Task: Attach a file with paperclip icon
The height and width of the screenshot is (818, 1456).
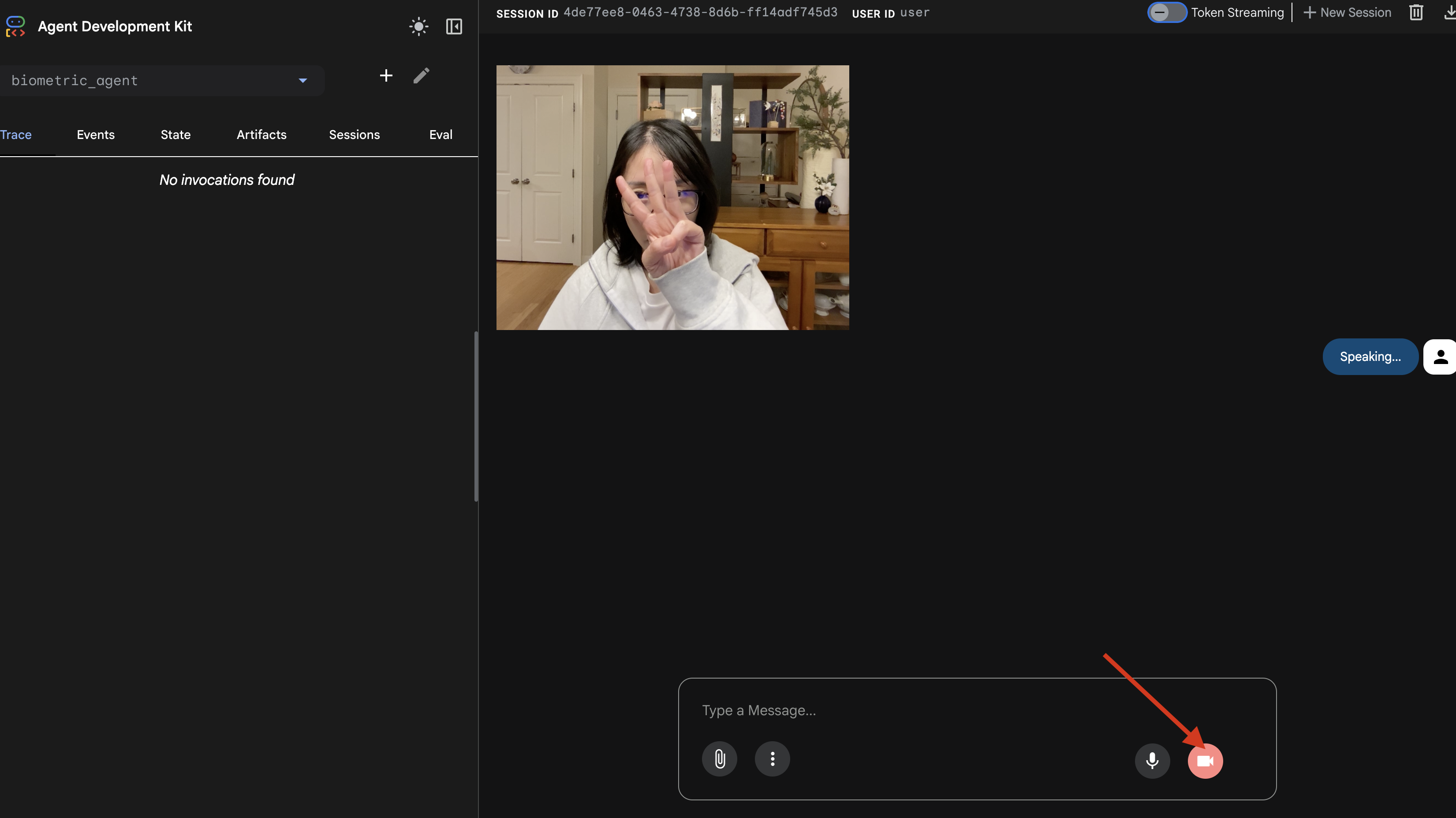Action: 719,758
